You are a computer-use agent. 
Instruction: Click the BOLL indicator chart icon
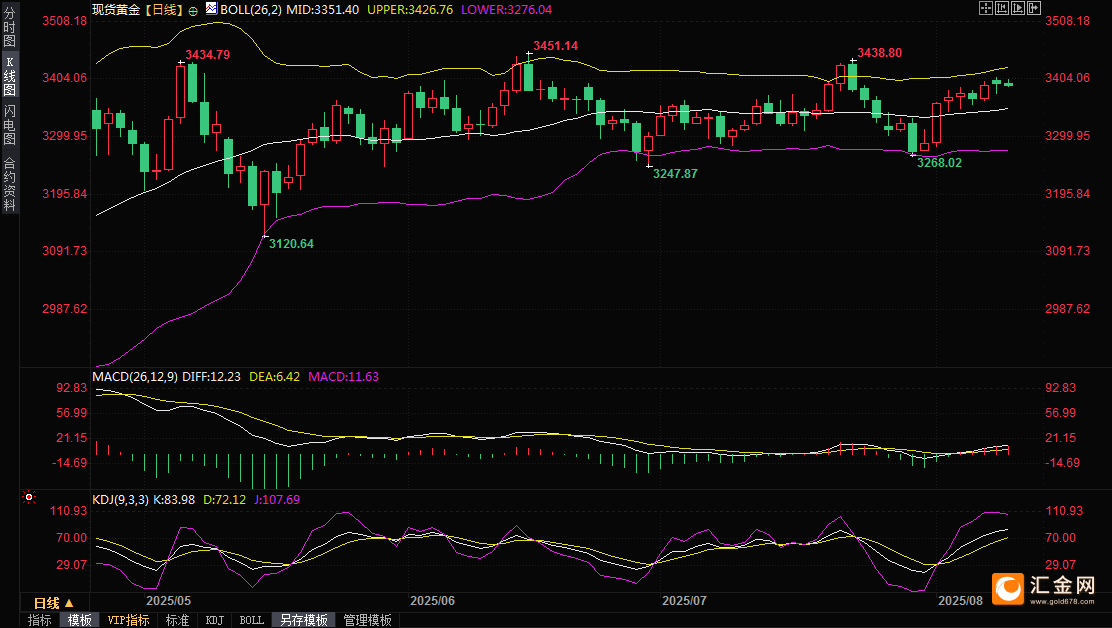211,9
